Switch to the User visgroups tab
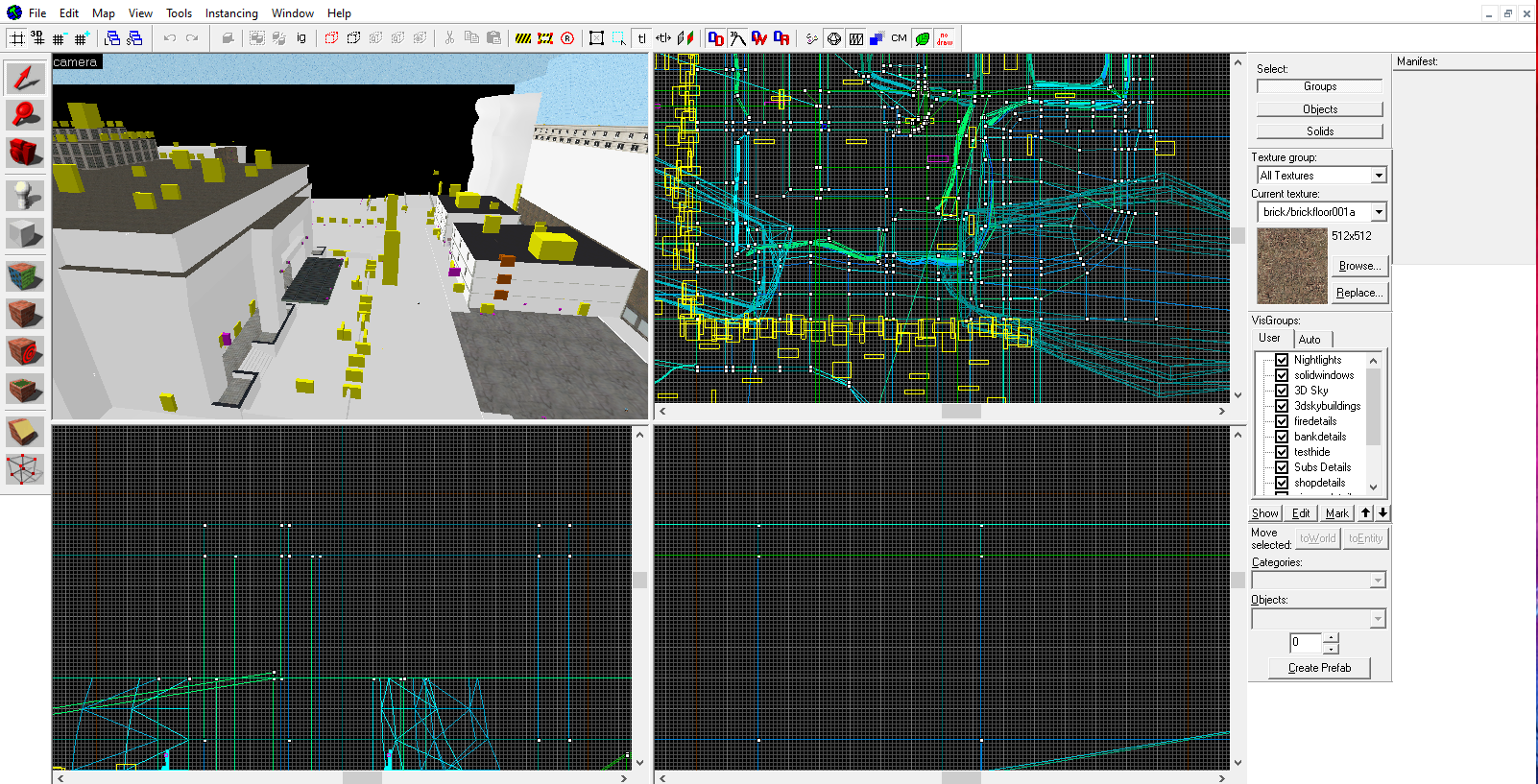 point(1269,338)
